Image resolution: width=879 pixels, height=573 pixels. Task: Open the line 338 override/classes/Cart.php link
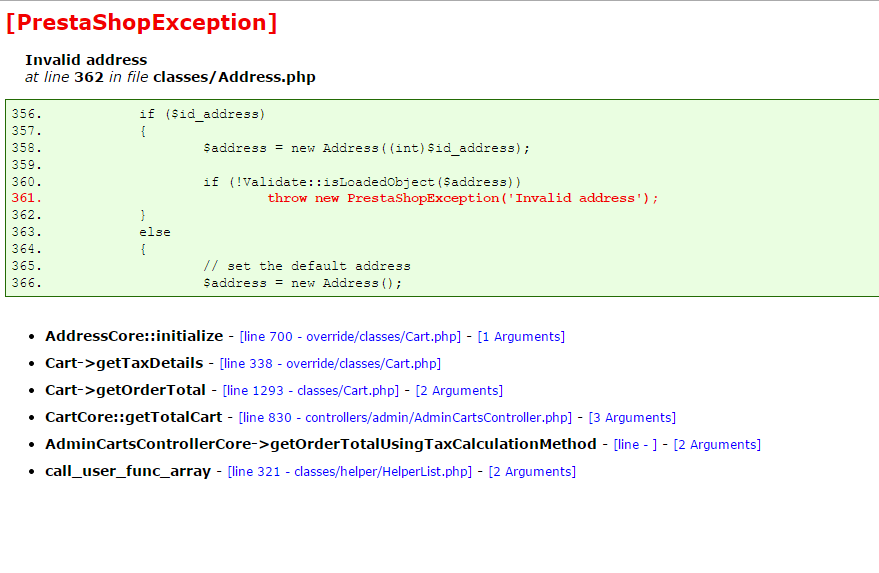[330, 363]
